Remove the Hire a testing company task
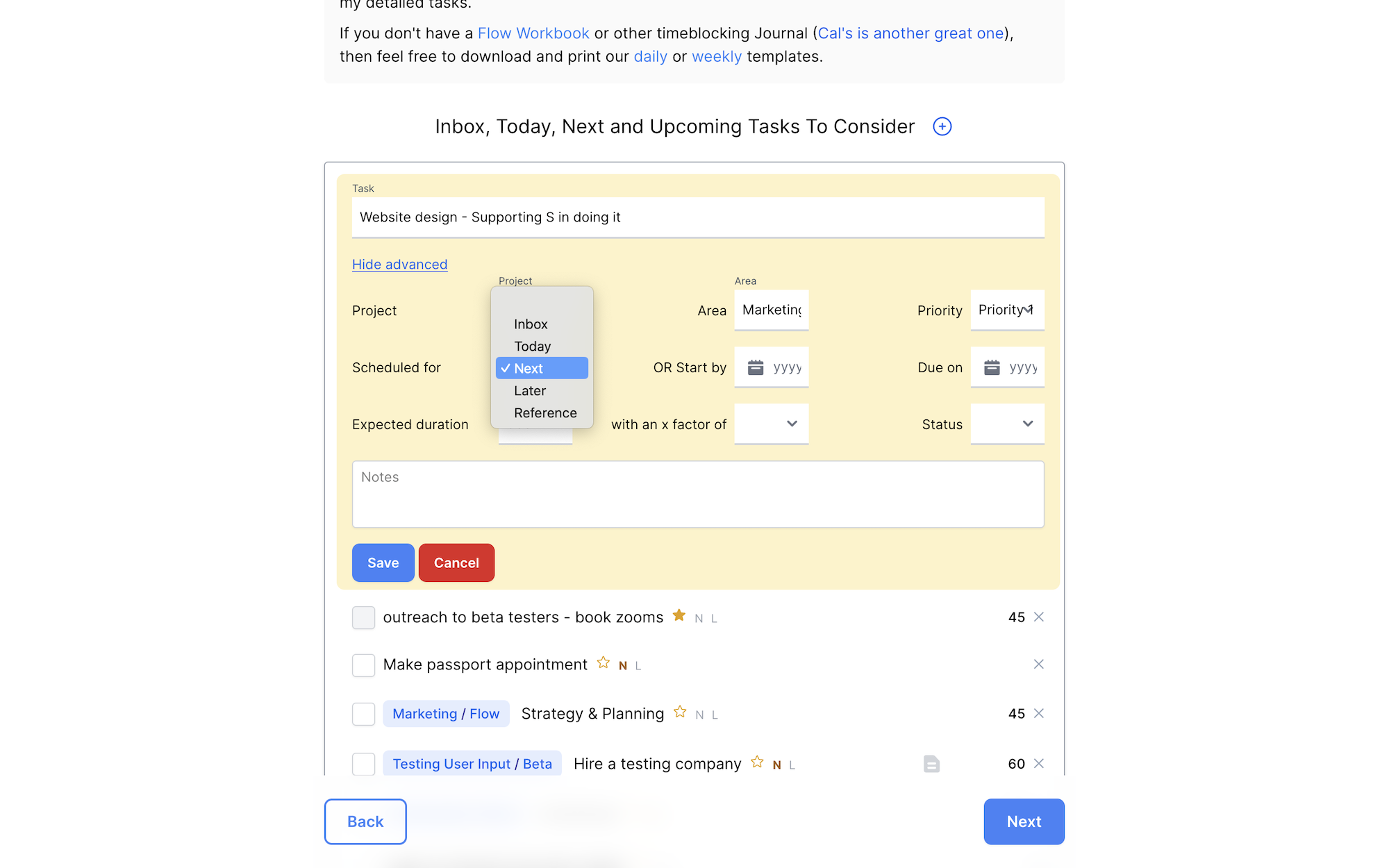The height and width of the screenshot is (868, 1389). click(1039, 763)
